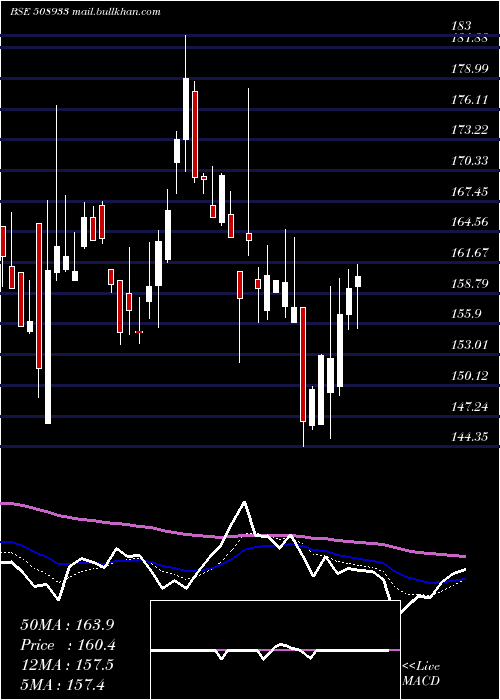This screenshot has height=700, width=500.
Task: Click the Price : 160.4 legend entry
Action: click(x=68, y=645)
